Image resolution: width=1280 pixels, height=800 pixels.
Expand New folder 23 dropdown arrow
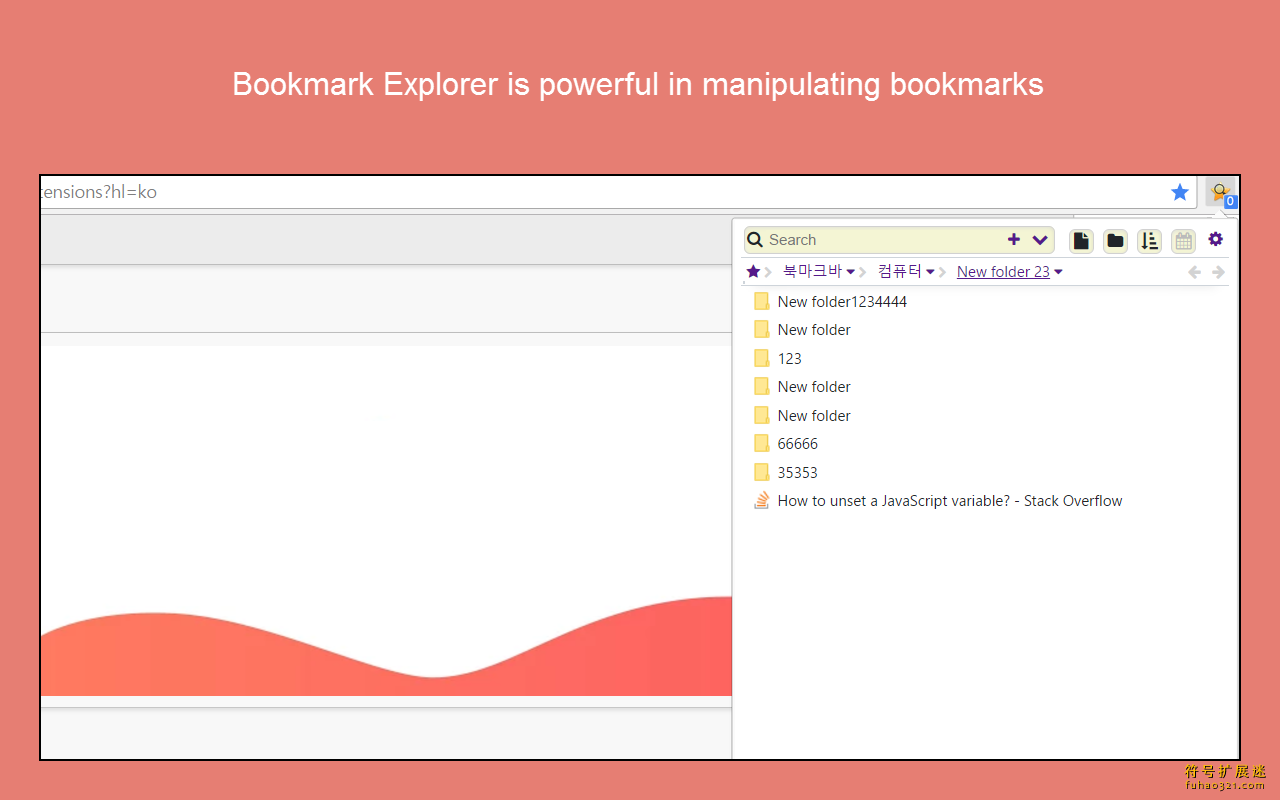1059,272
